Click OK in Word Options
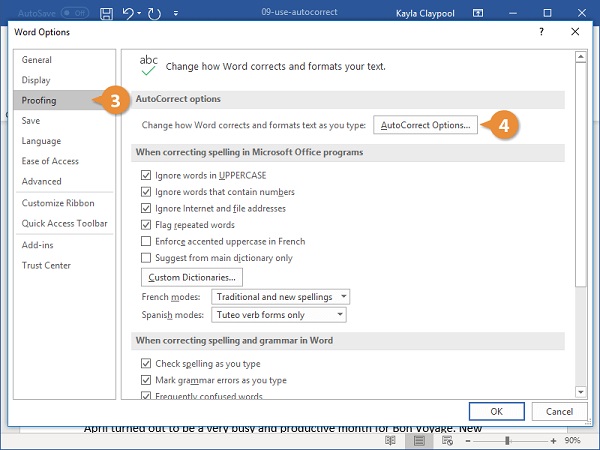 click(x=497, y=411)
